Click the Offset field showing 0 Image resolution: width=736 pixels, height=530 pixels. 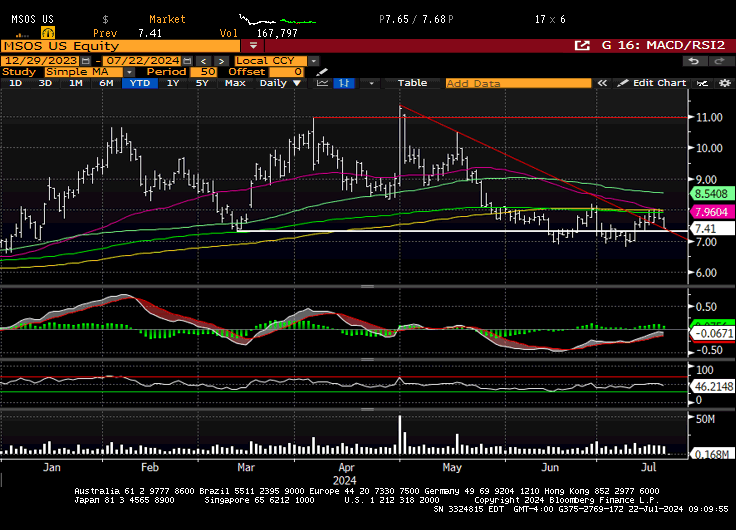point(287,72)
